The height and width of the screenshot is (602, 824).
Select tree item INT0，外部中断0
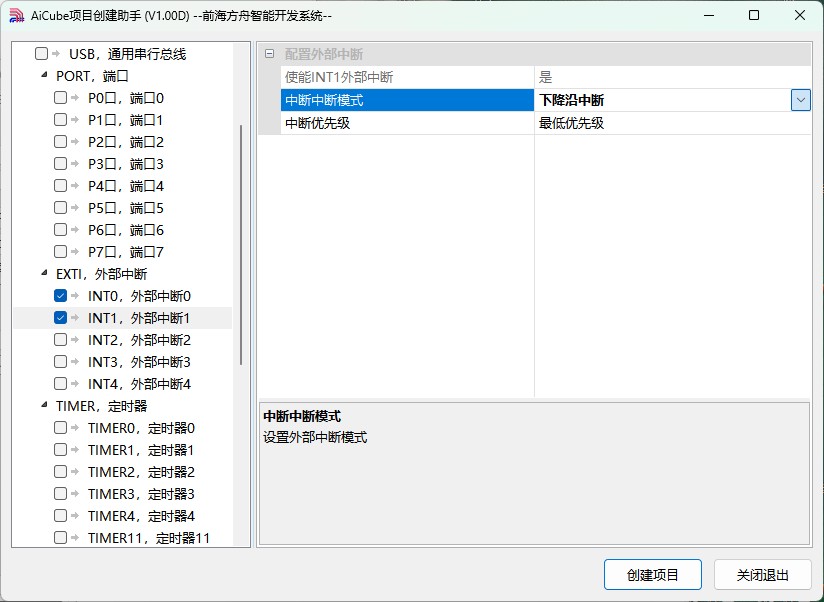(x=139, y=296)
